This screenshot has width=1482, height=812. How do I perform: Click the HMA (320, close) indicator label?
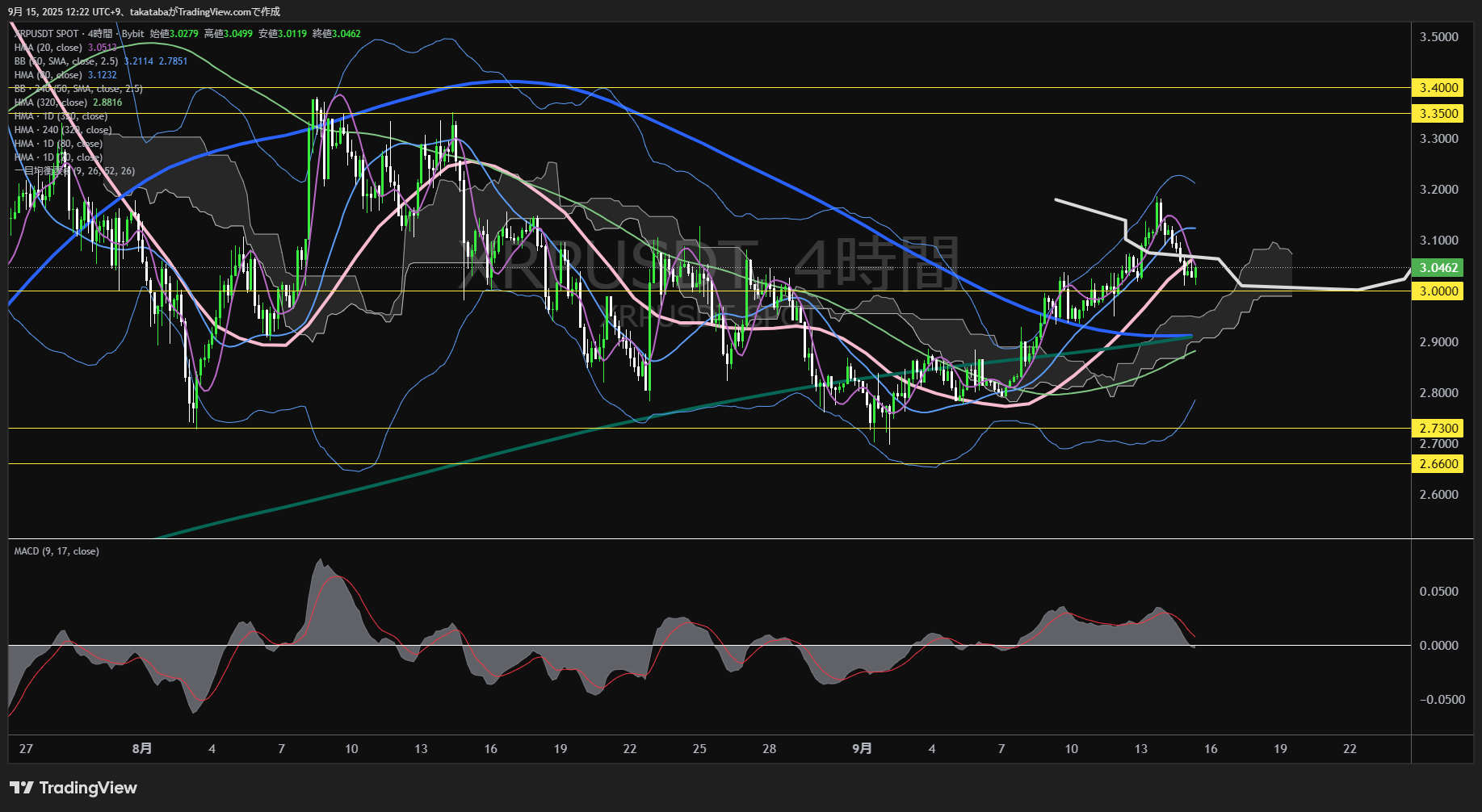(x=51, y=103)
